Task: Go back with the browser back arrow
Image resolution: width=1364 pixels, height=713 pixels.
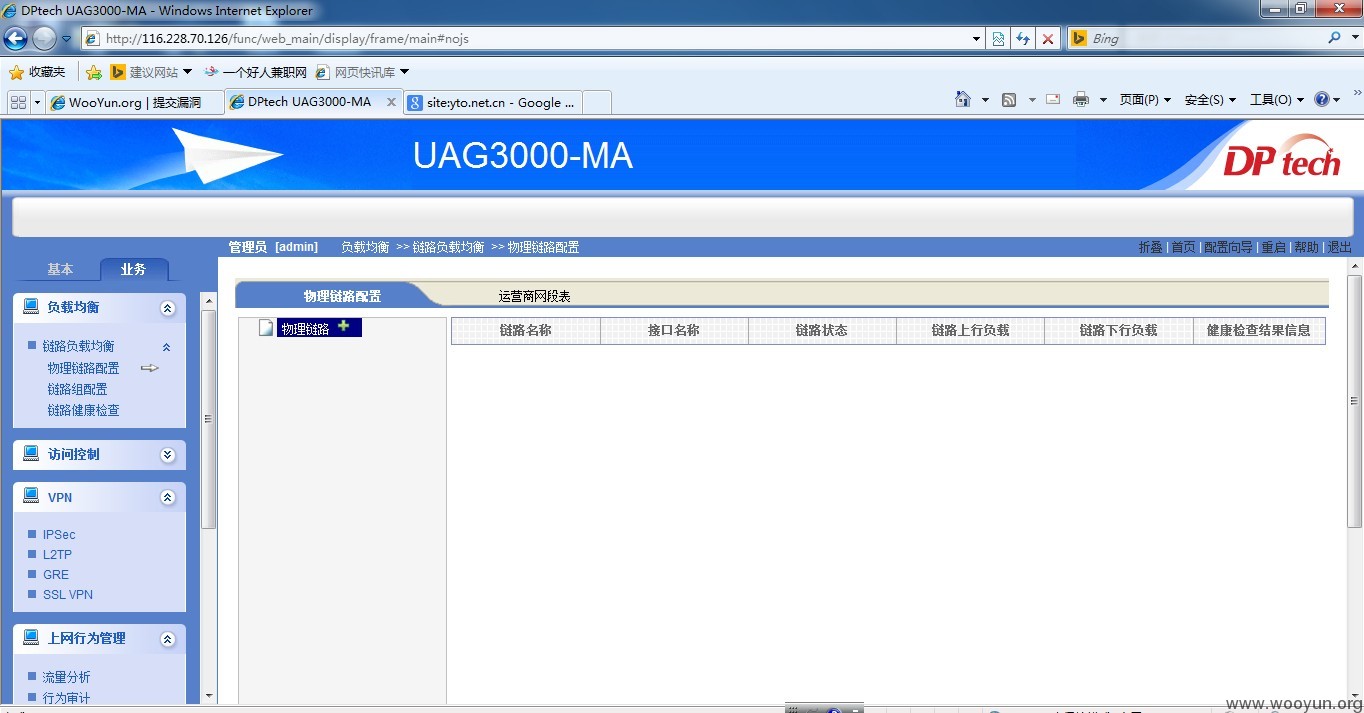Action: tap(15, 39)
